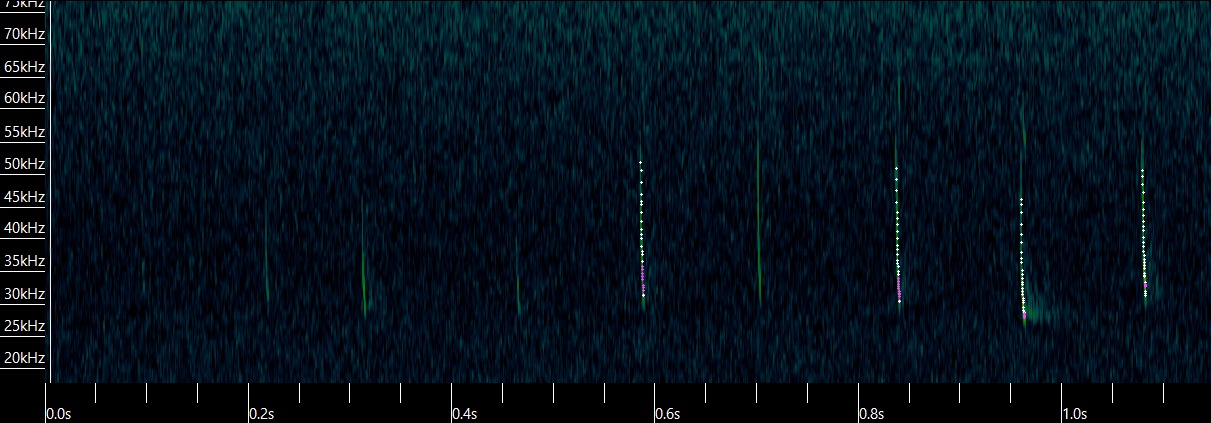Viewport: 1211px width, 423px height.
Task: Click the dotted call pulse just before 0.6s
Action: 642,230
